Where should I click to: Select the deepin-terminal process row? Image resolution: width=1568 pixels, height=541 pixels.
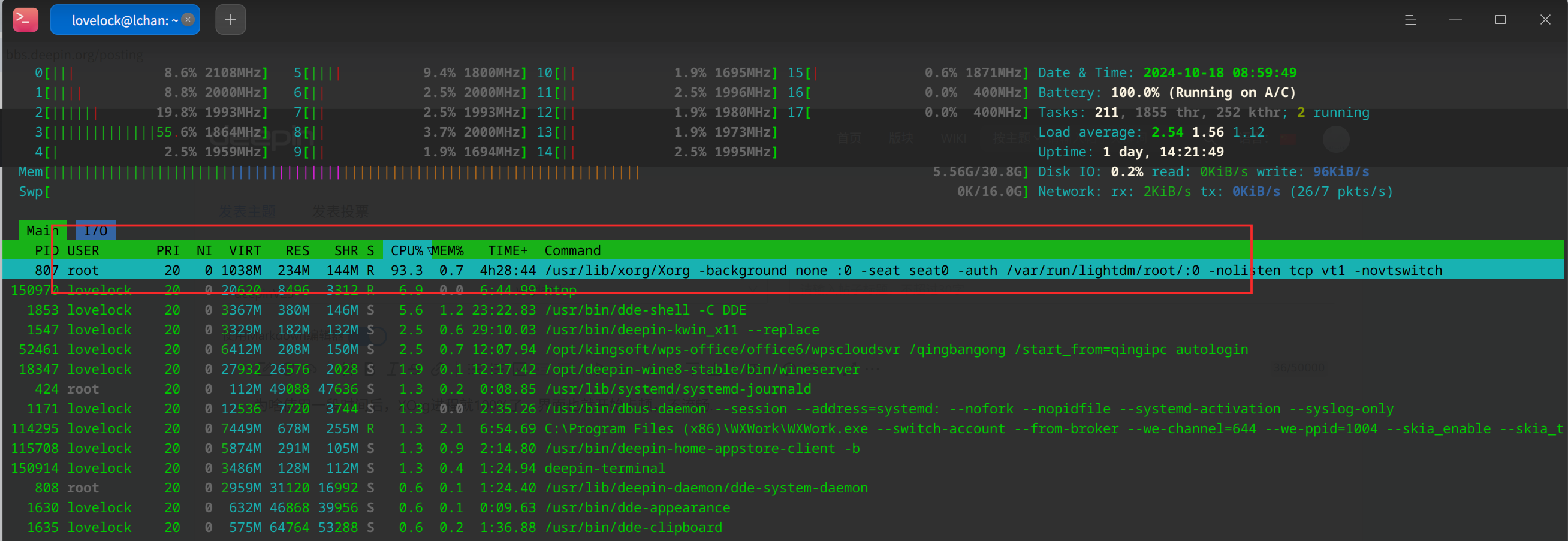784,468
